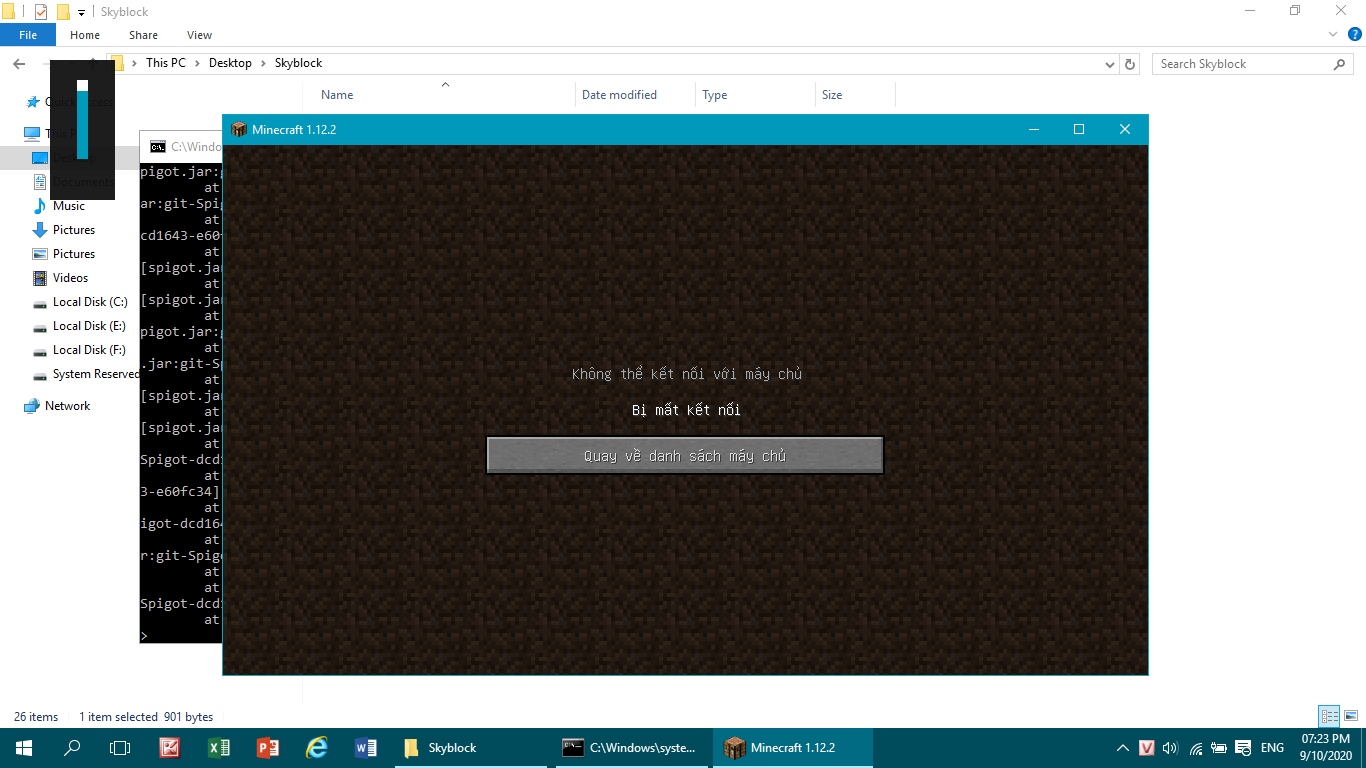Click the Downloads arrow icon beside first Pictures
The image size is (1366, 768).
pyautogui.click(x=40, y=230)
